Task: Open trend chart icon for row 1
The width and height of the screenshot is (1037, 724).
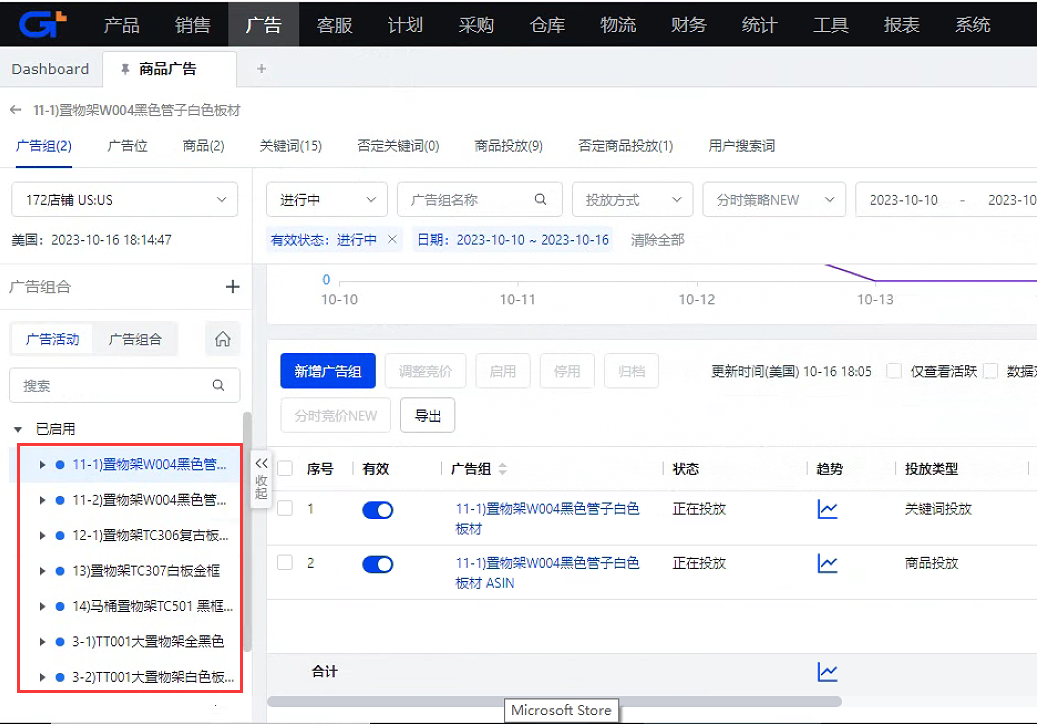Action: pyautogui.click(x=827, y=510)
